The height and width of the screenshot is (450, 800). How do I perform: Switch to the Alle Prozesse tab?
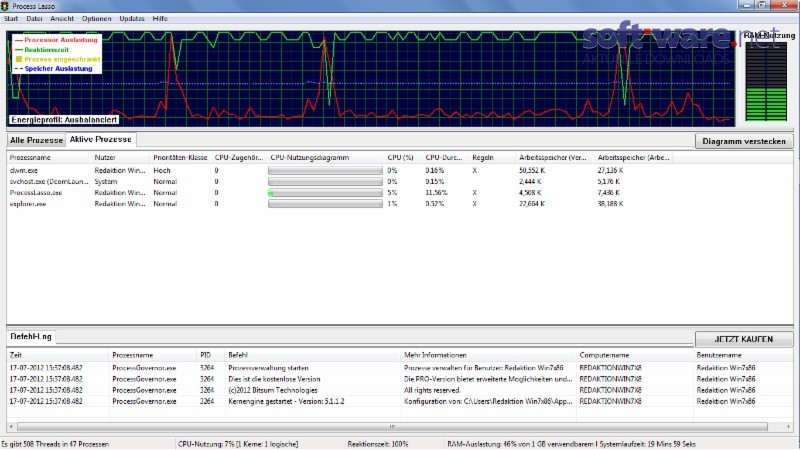coord(36,140)
